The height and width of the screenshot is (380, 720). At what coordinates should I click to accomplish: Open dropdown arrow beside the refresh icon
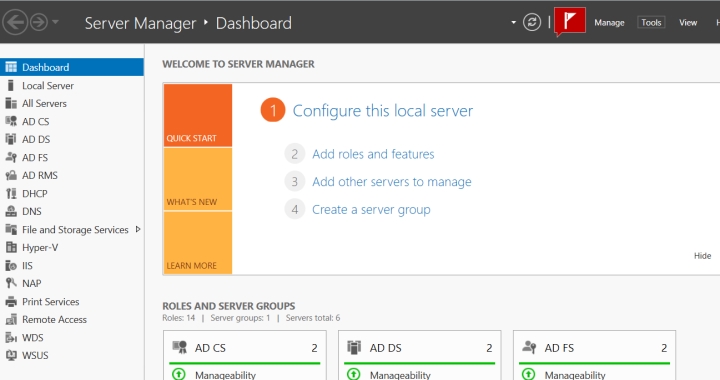(x=513, y=22)
